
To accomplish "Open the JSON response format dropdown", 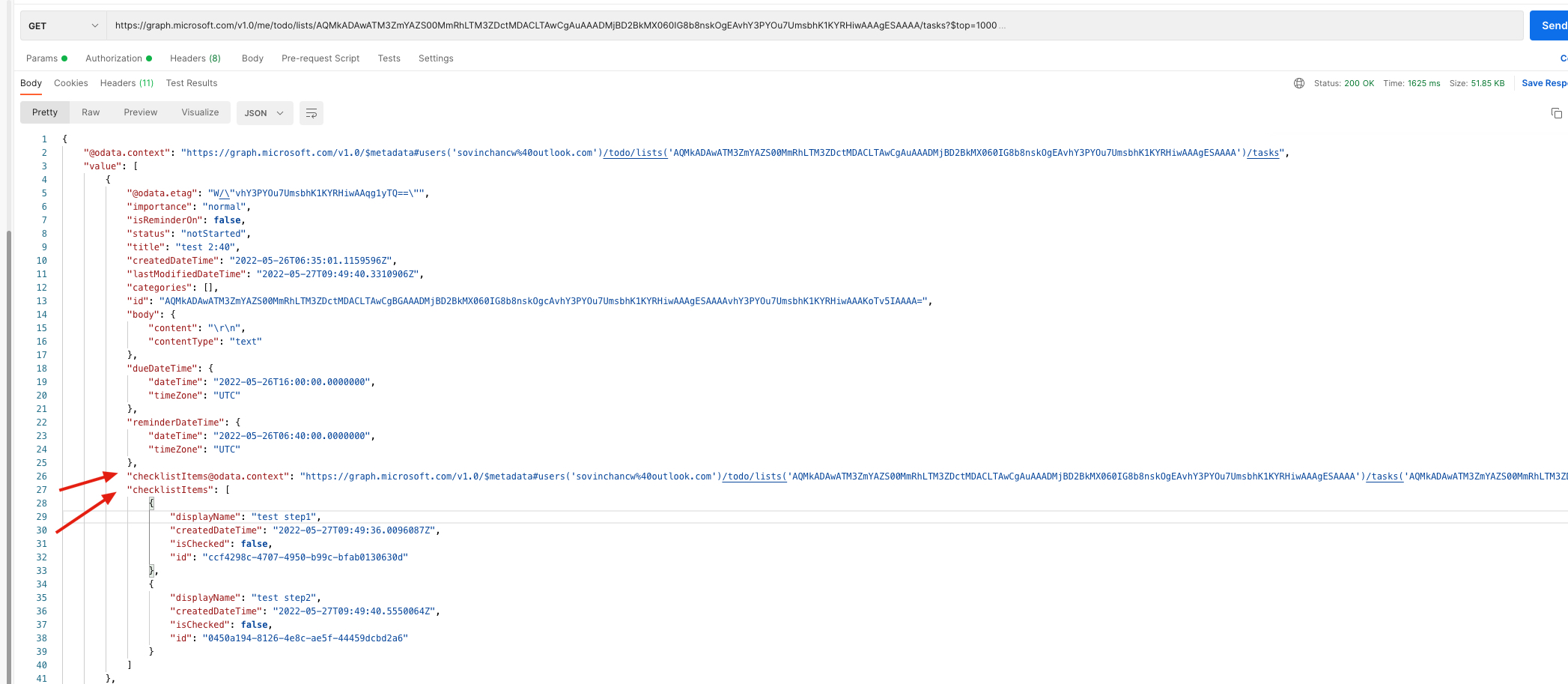I will pos(264,113).
